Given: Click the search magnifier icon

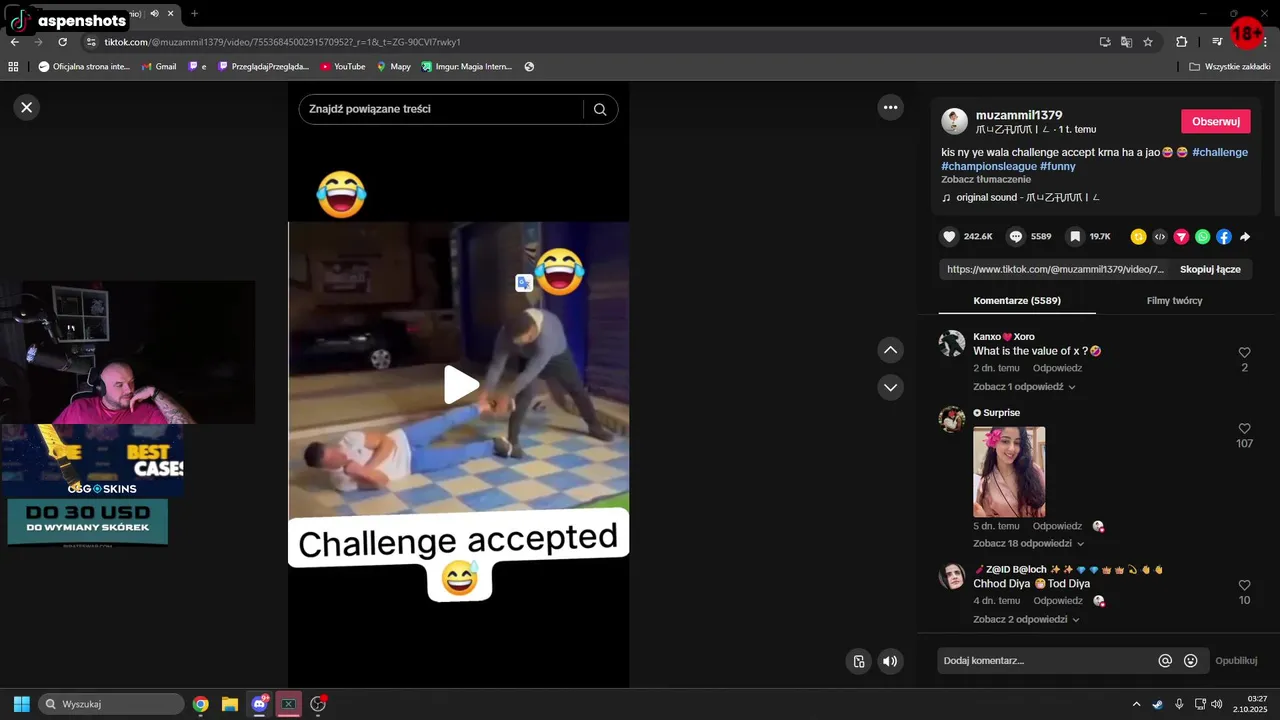Looking at the screenshot, I should coord(600,110).
